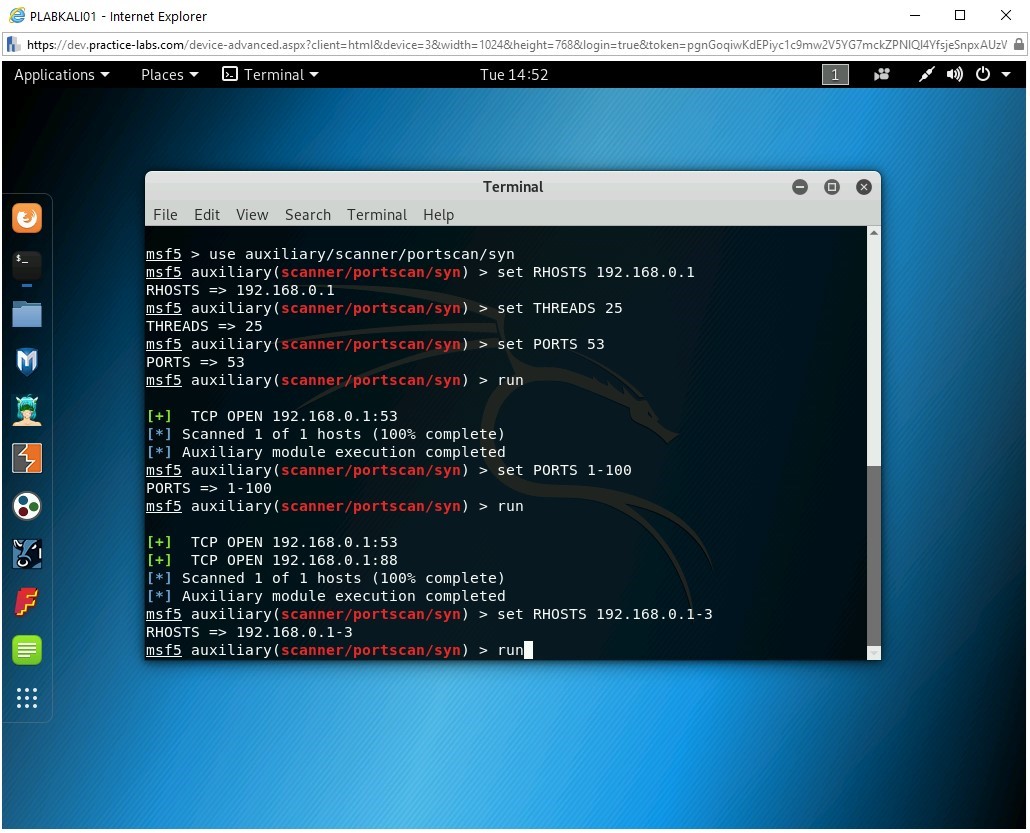Open the power system menu arrow
The width and height of the screenshot is (1030, 833).
pyautogui.click(x=1006, y=75)
